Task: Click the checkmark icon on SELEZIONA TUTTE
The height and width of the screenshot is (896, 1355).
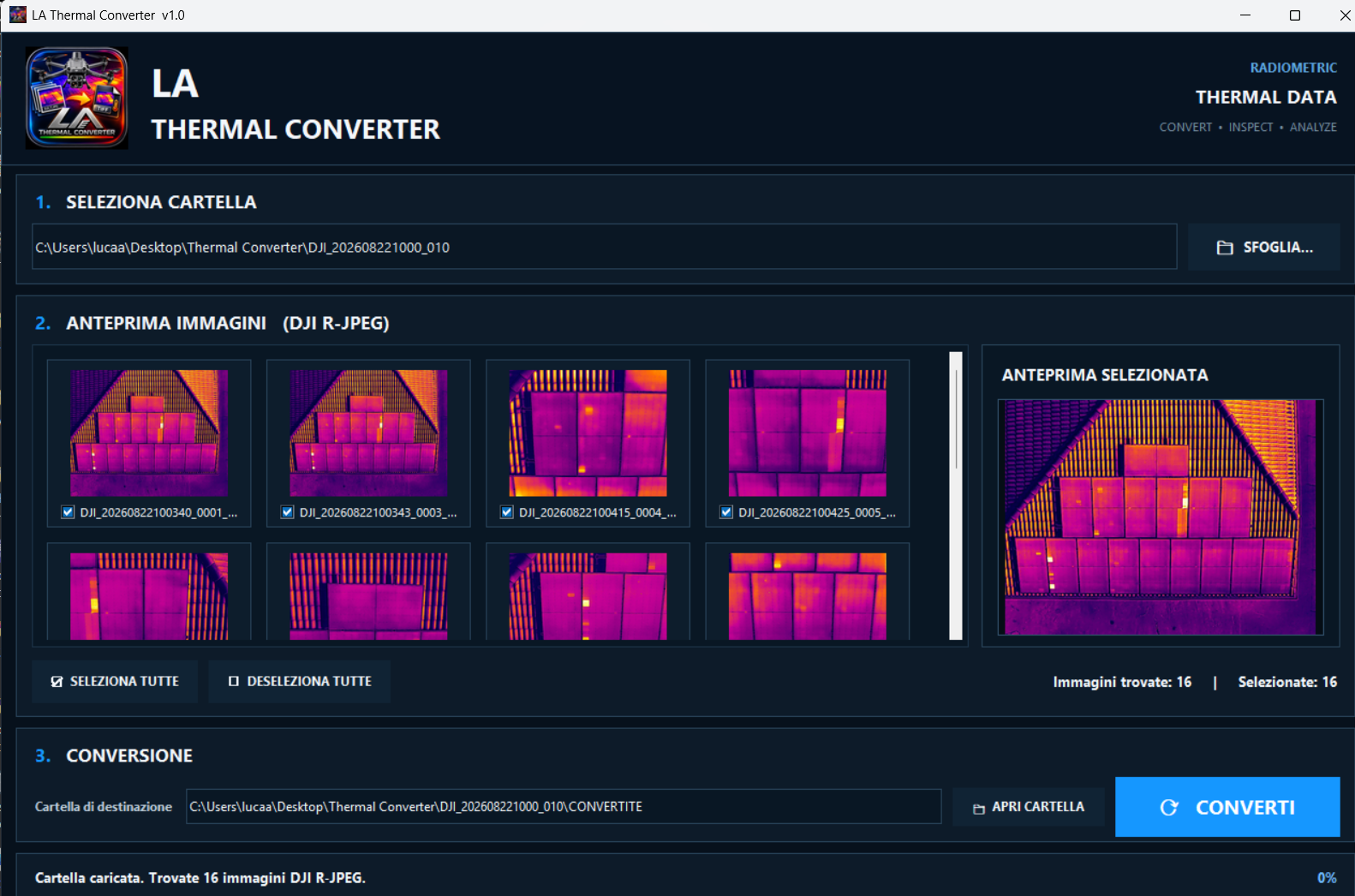Action: click(57, 682)
